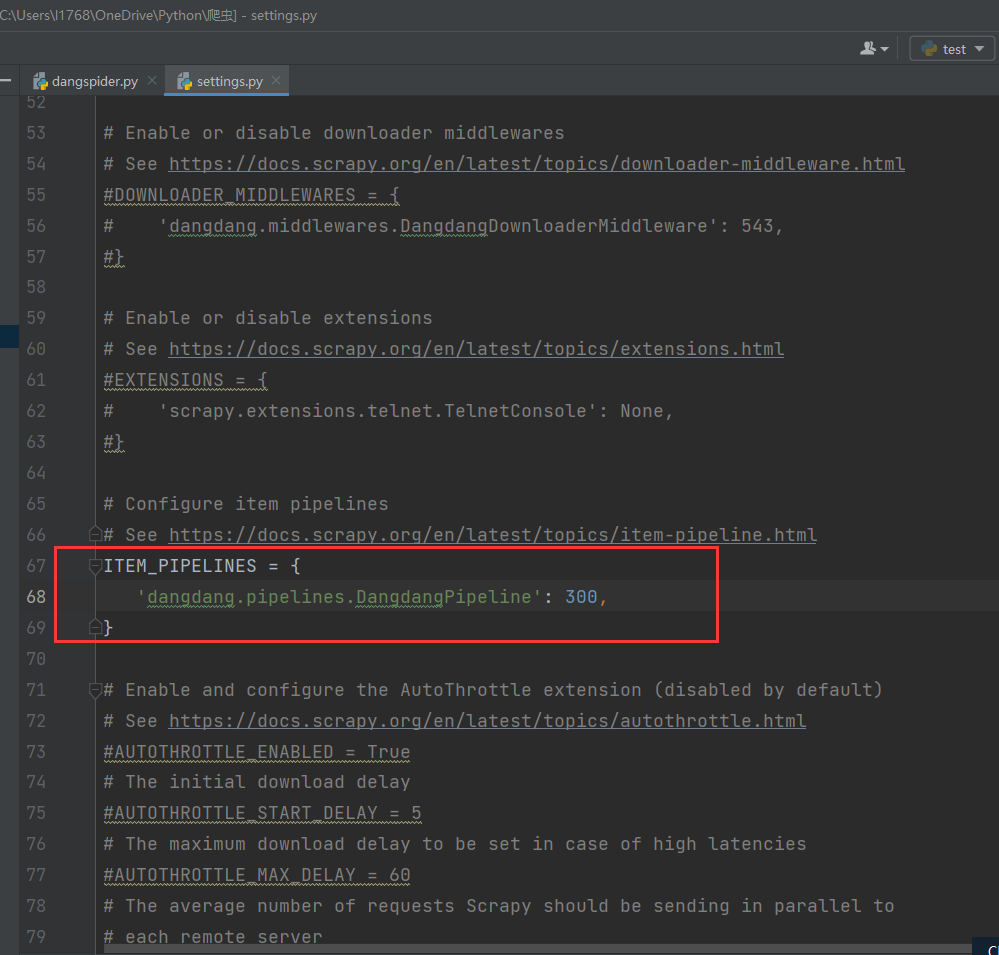999x955 pixels.
Task: Collapse the comment block at line 71
Action: 95,690
